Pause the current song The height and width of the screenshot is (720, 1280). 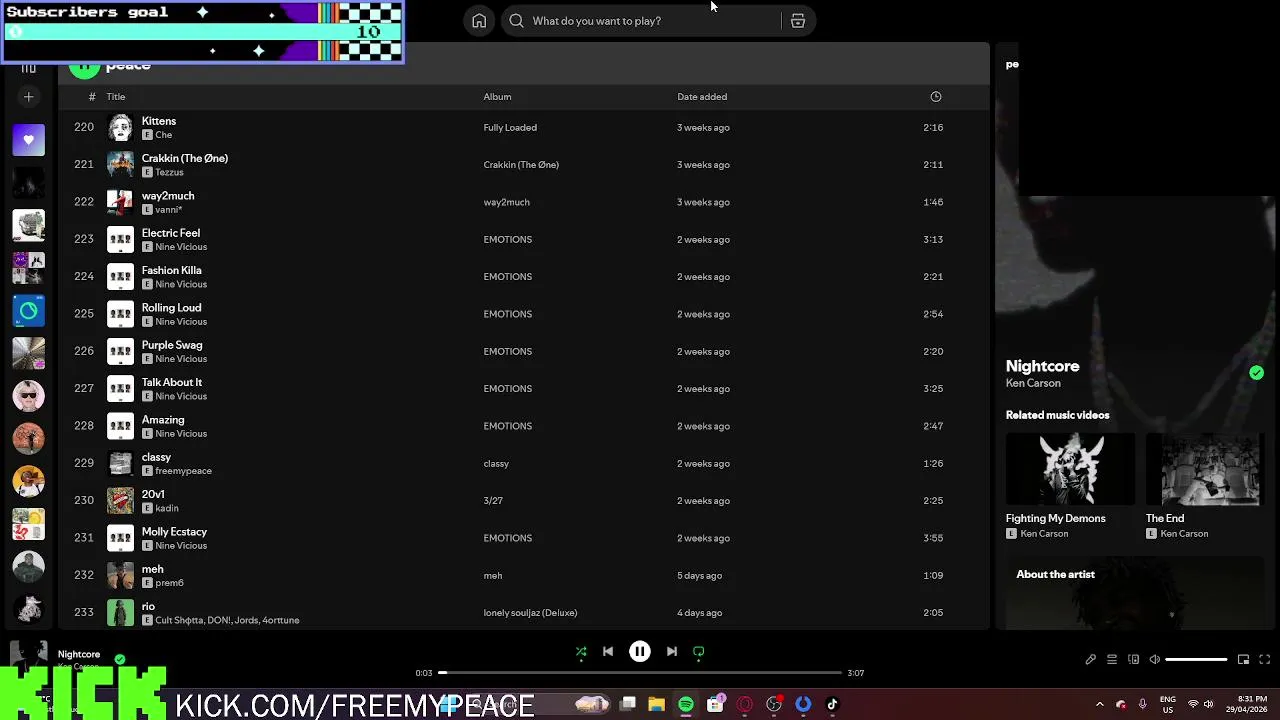pos(640,652)
